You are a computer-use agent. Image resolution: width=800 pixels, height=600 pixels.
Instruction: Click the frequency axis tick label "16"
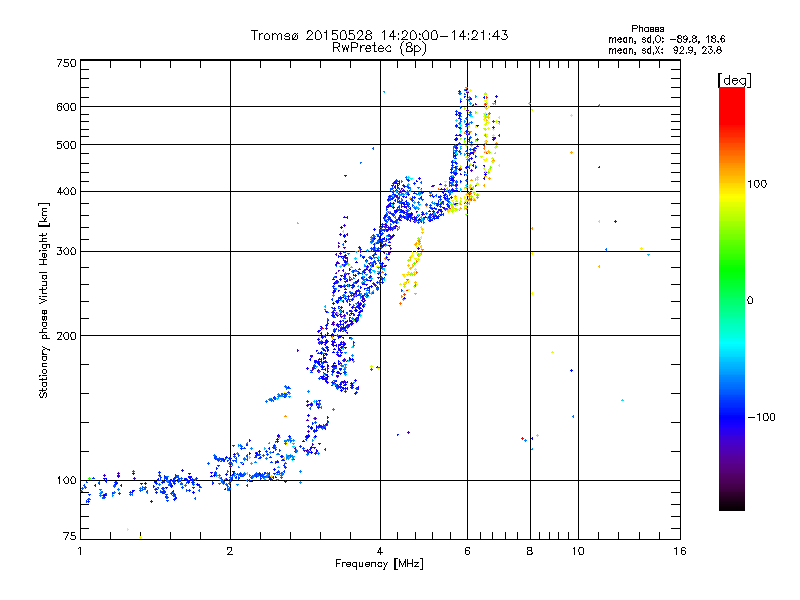pyautogui.click(x=680, y=551)
